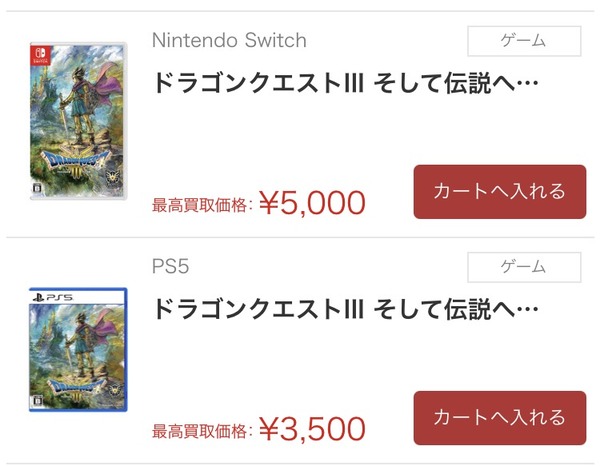The image size is (600, 466).
Task: Click the Nintendo Switch platform label
Action: [229, 41]
